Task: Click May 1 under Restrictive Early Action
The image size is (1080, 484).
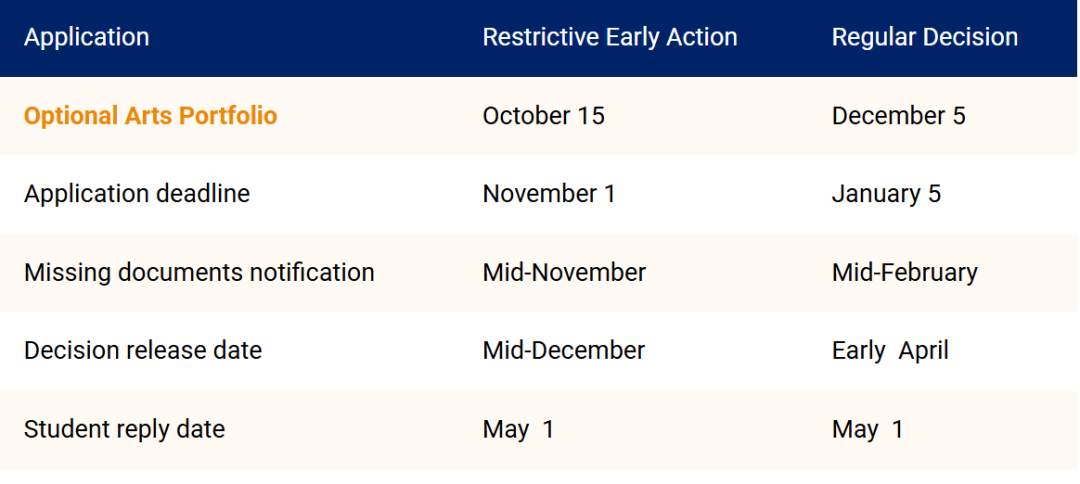Action: click(x=518, y=430)
